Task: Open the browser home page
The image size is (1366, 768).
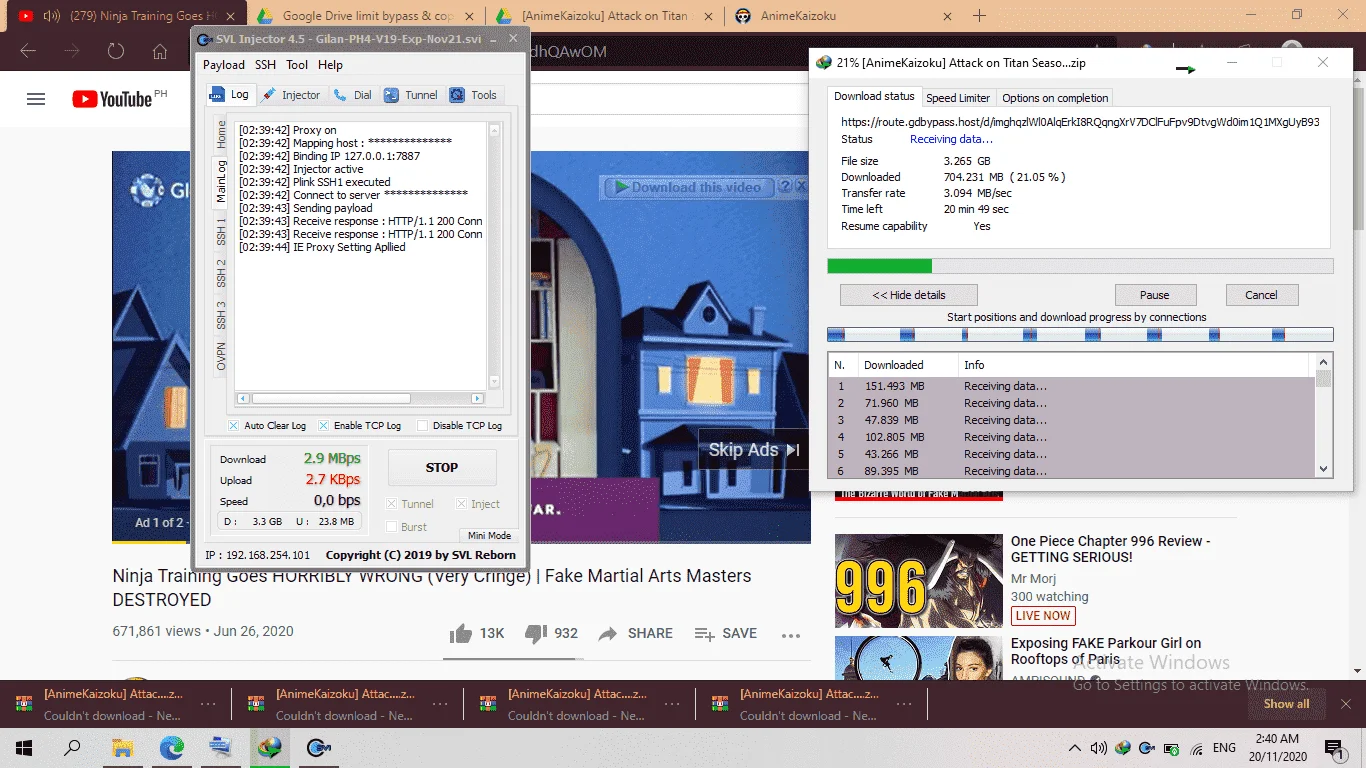Action: pyautogui.click(x=160, y=51)
